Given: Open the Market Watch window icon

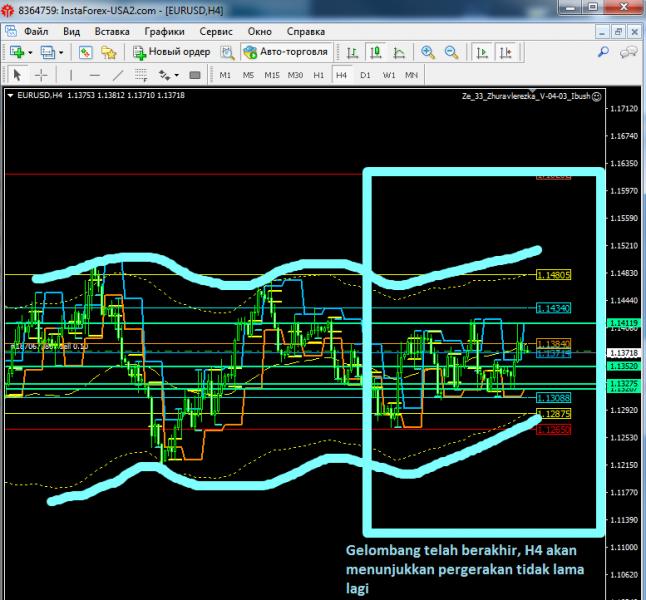Looking at the screenshot, I should [85, 52].
